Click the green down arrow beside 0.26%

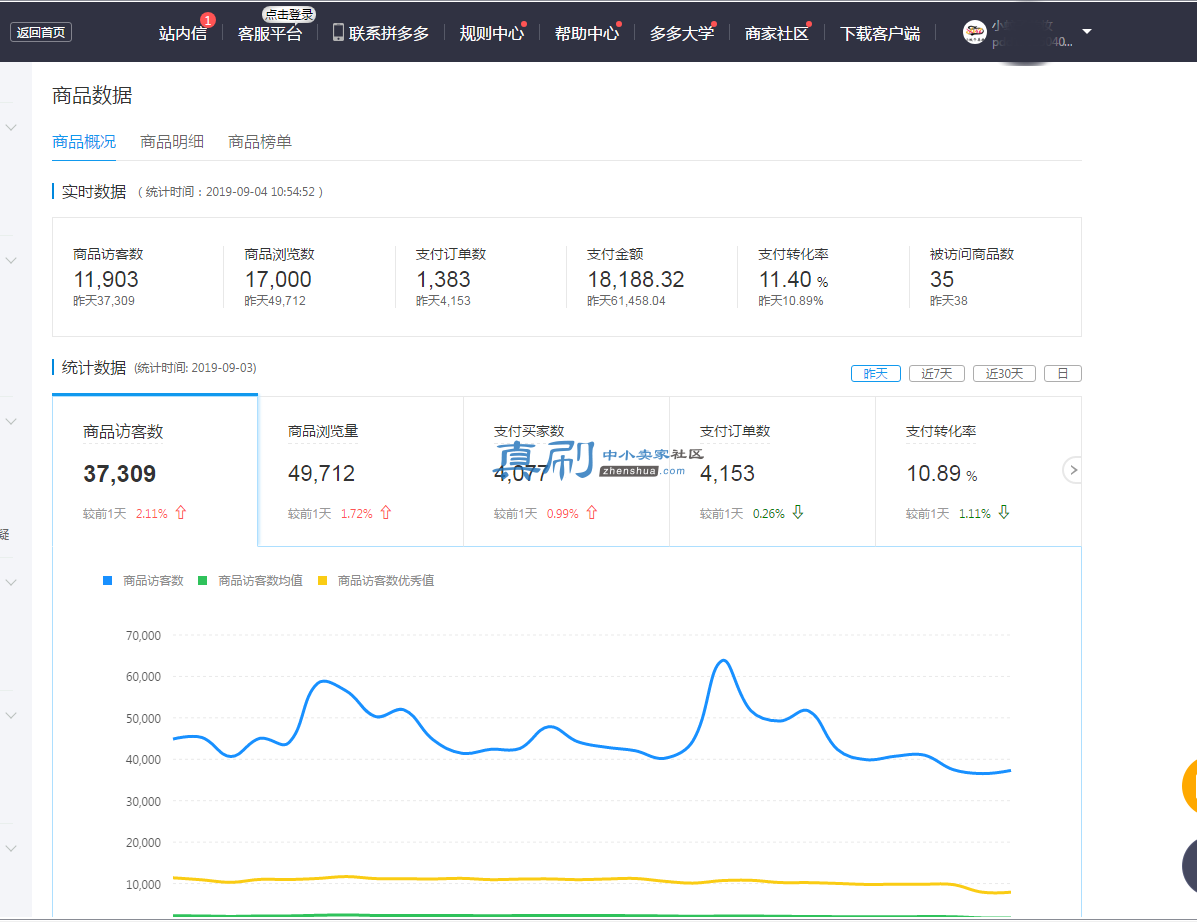(798, 512)
